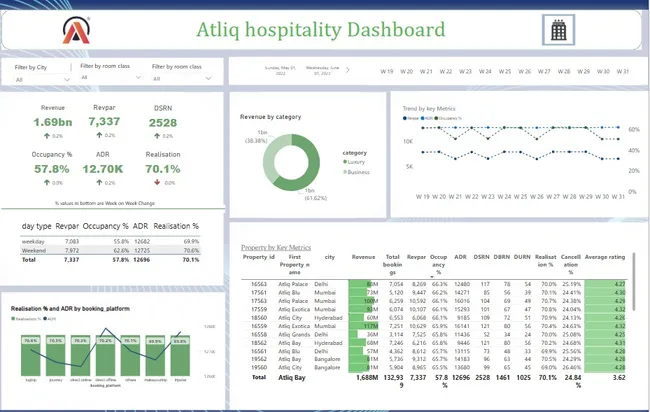Select week W 20 in slicer
This screenshot has height=412, width=650.
406,71
